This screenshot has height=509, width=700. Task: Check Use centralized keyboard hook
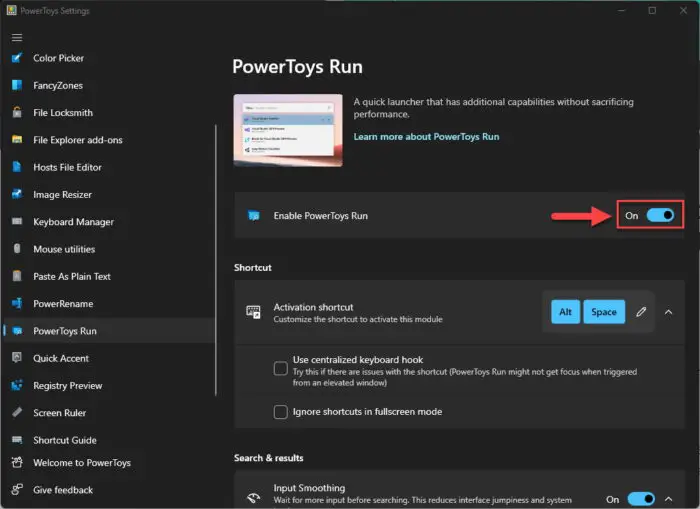tap(280, 369)
